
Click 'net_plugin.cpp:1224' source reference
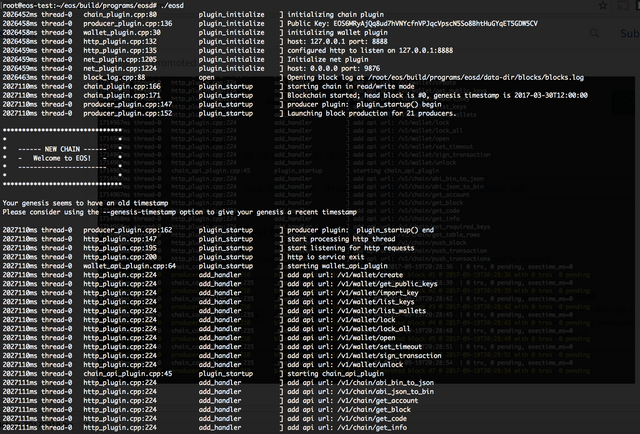click(120, 69)
